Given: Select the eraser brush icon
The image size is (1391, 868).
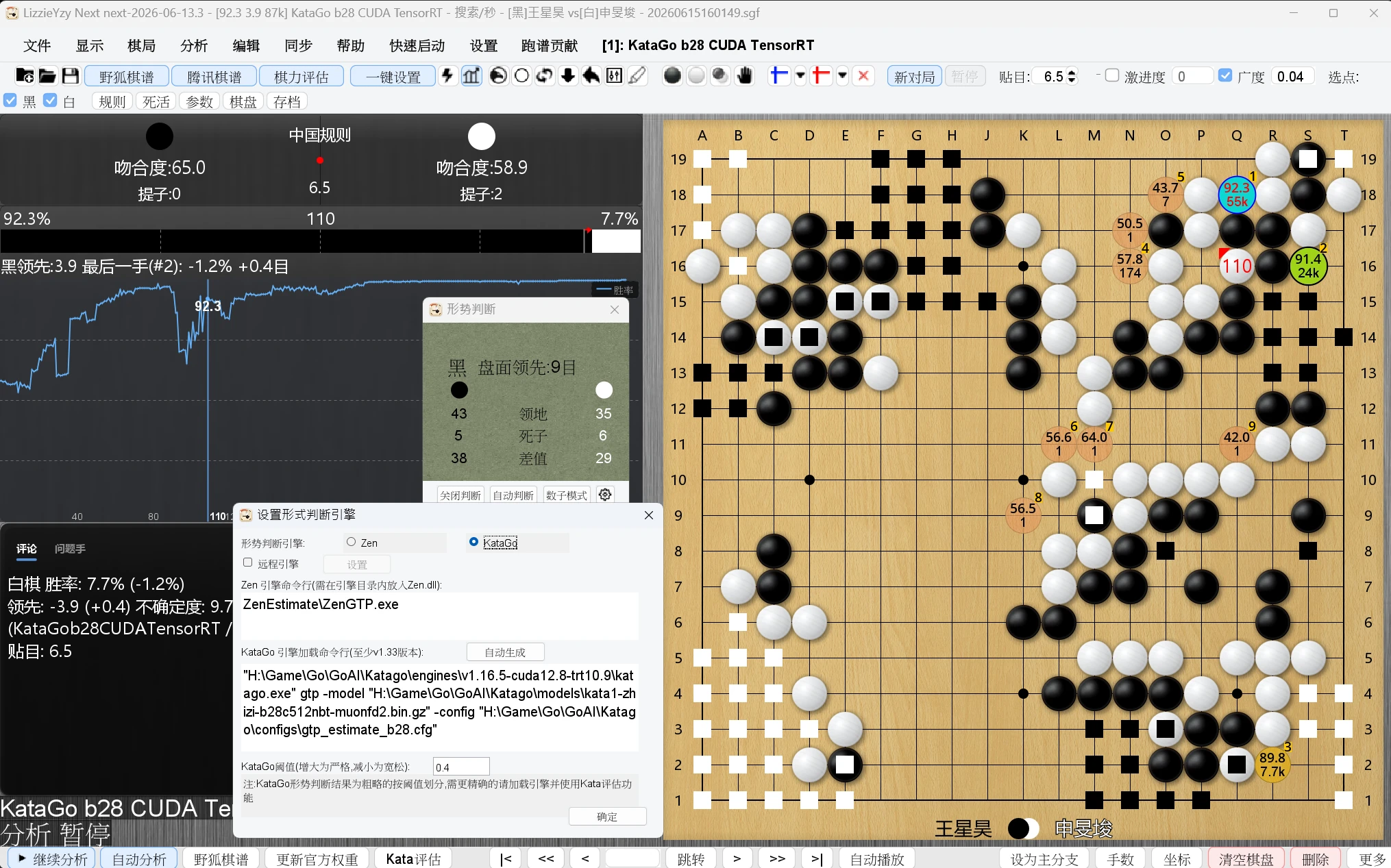Looking at the screenshot, I should [x=638, y=76].
